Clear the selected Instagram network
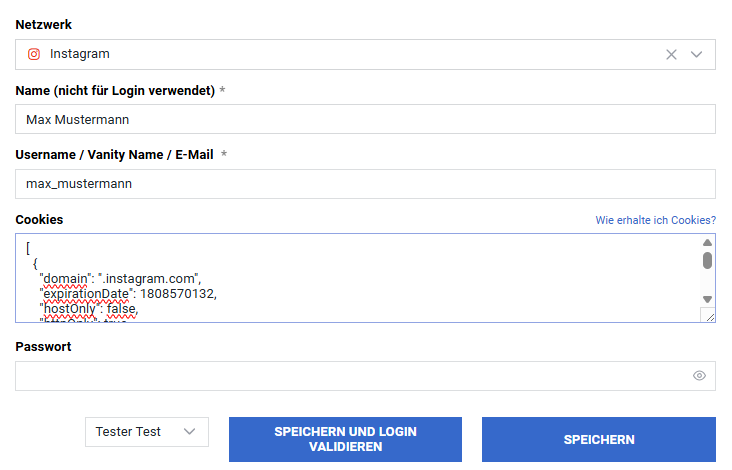 click(x=672, y=55)
